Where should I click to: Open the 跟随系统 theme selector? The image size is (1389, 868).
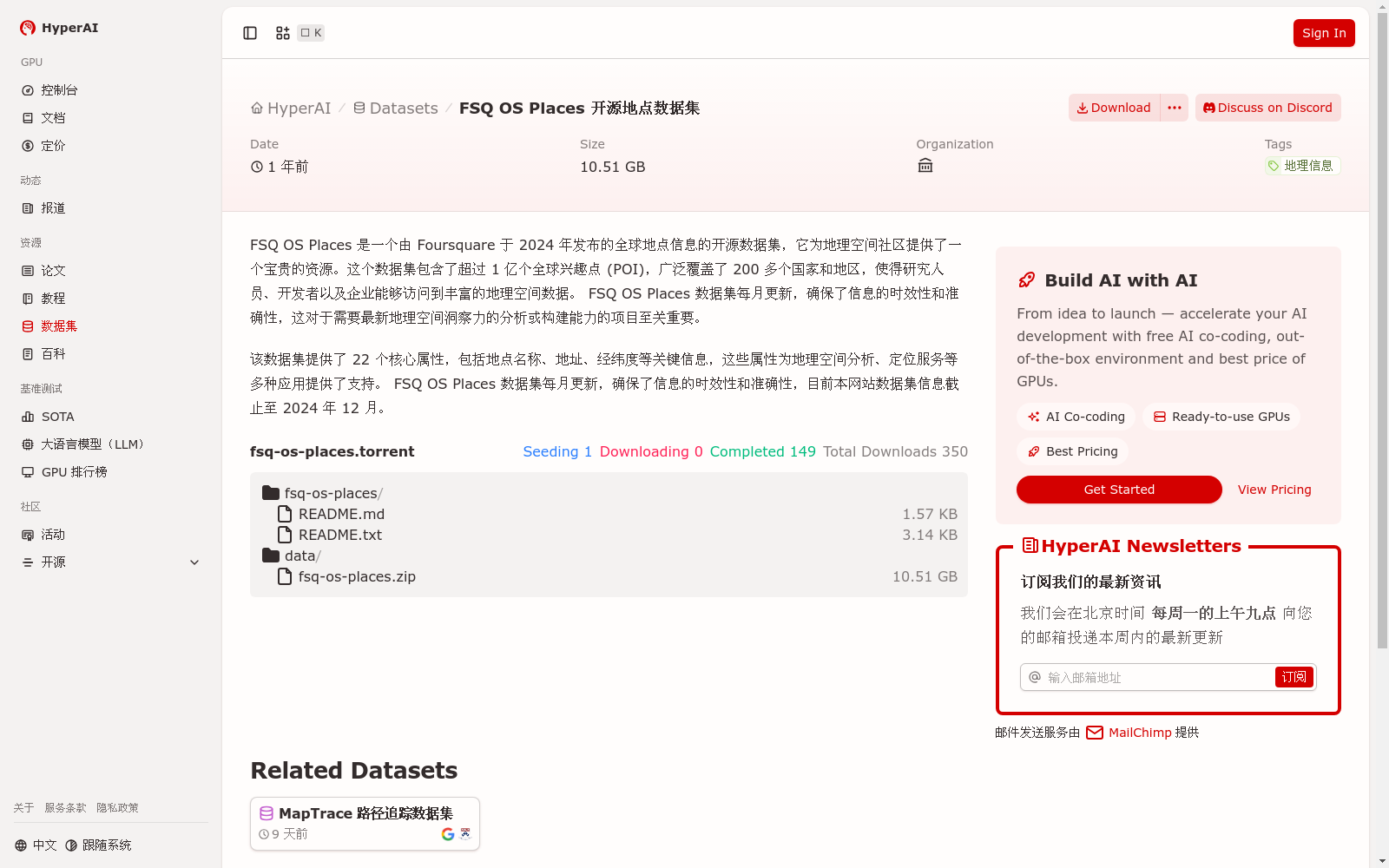(98, 845)
